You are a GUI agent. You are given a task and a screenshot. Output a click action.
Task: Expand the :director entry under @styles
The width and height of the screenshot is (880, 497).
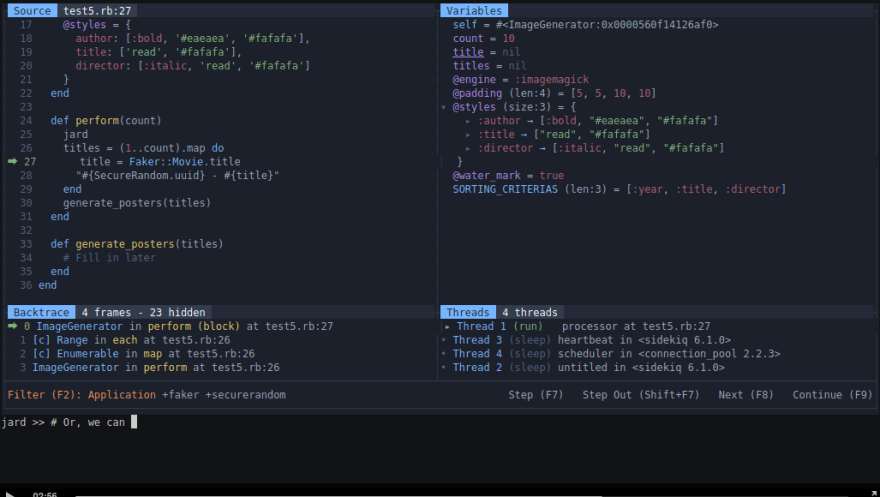pyautogui.click(x=468, y=148)
